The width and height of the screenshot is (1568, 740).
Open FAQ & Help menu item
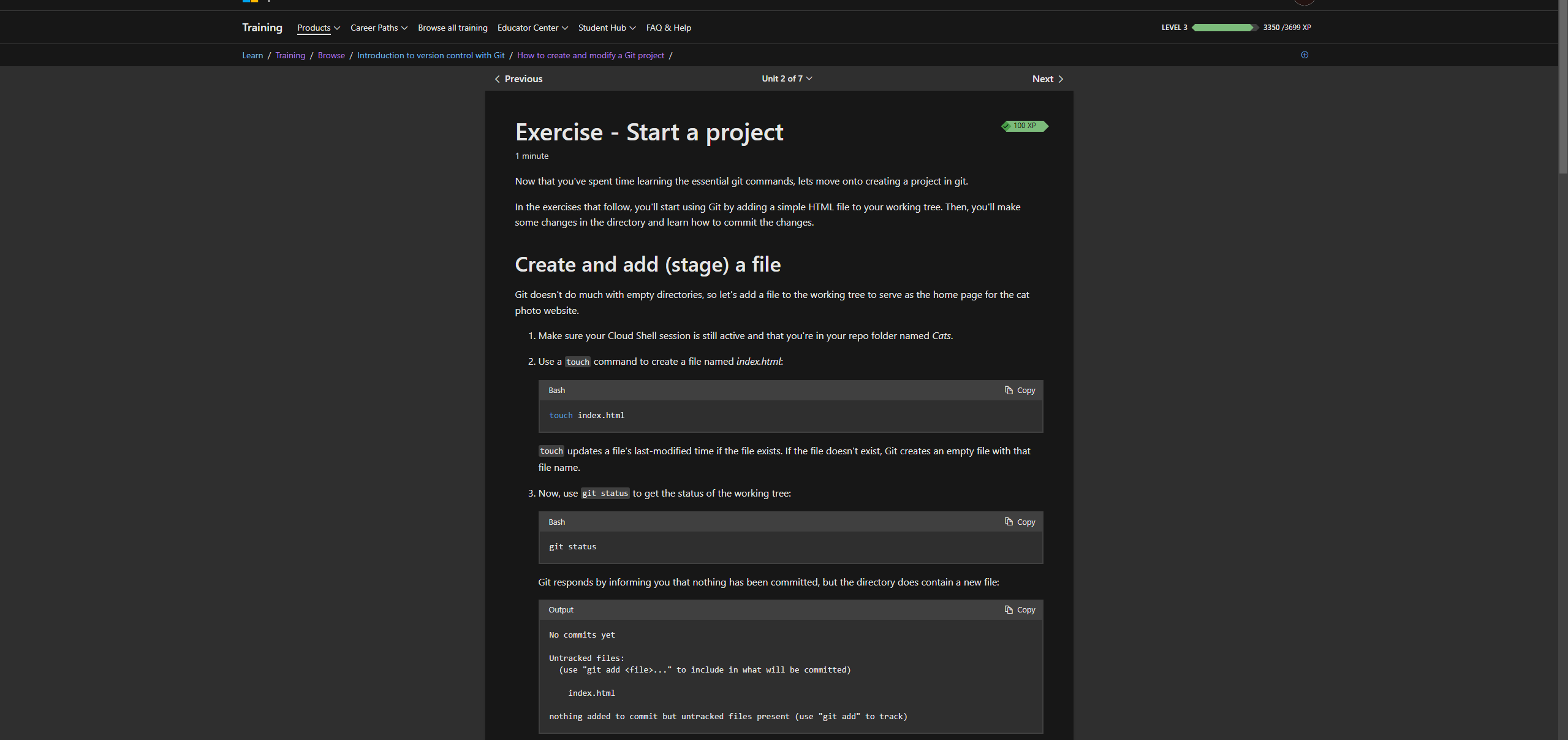668,28
